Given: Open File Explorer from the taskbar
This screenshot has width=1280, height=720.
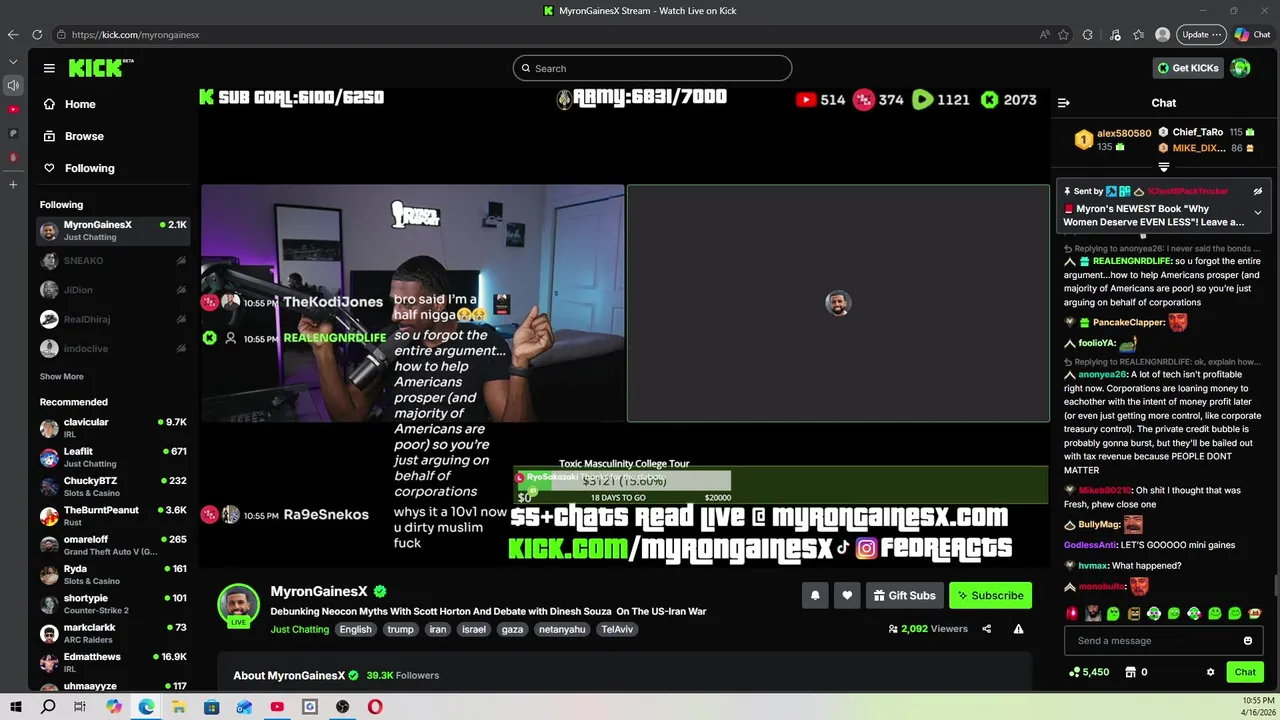Looking at the screenshot, I should point(179,707).
